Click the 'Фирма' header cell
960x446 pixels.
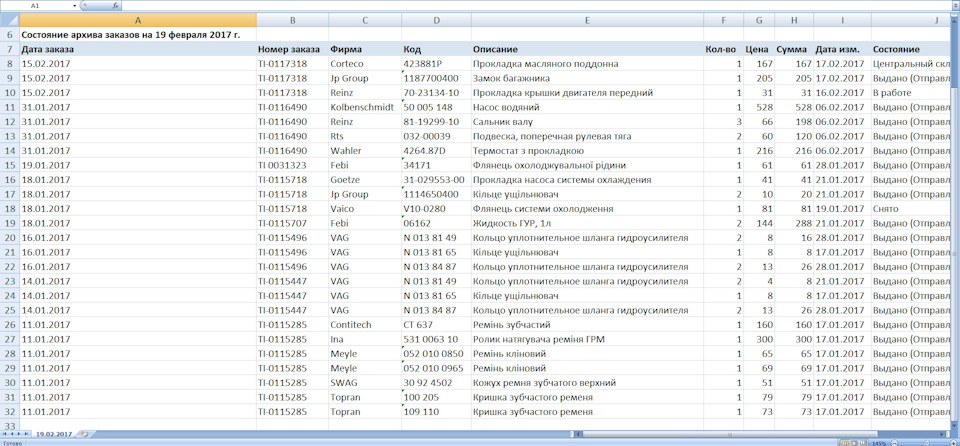pyautogui.click(x=365, y=49)
